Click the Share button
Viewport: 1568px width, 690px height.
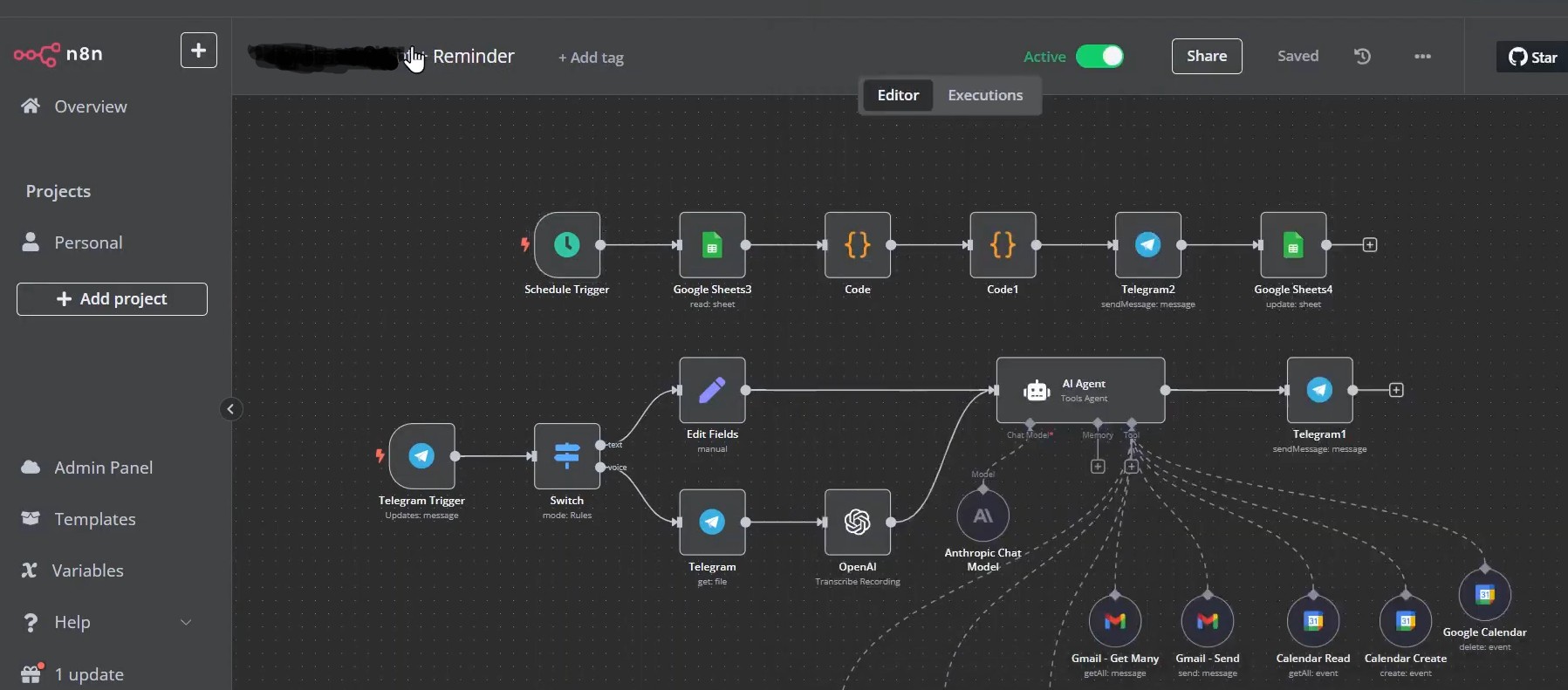[x=1206, y=57]
